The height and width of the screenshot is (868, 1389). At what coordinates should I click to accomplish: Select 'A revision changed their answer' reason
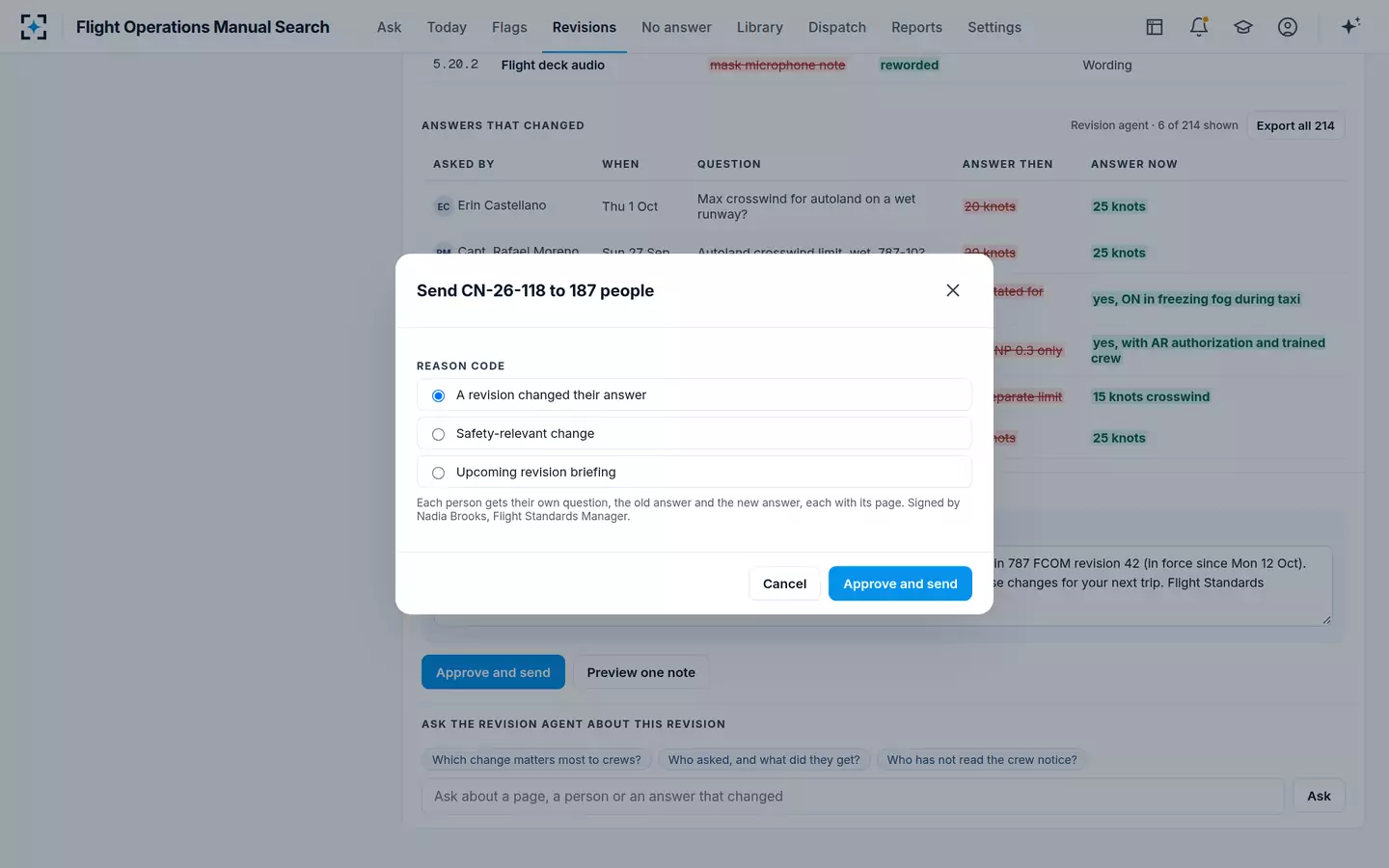click(694, 394)
